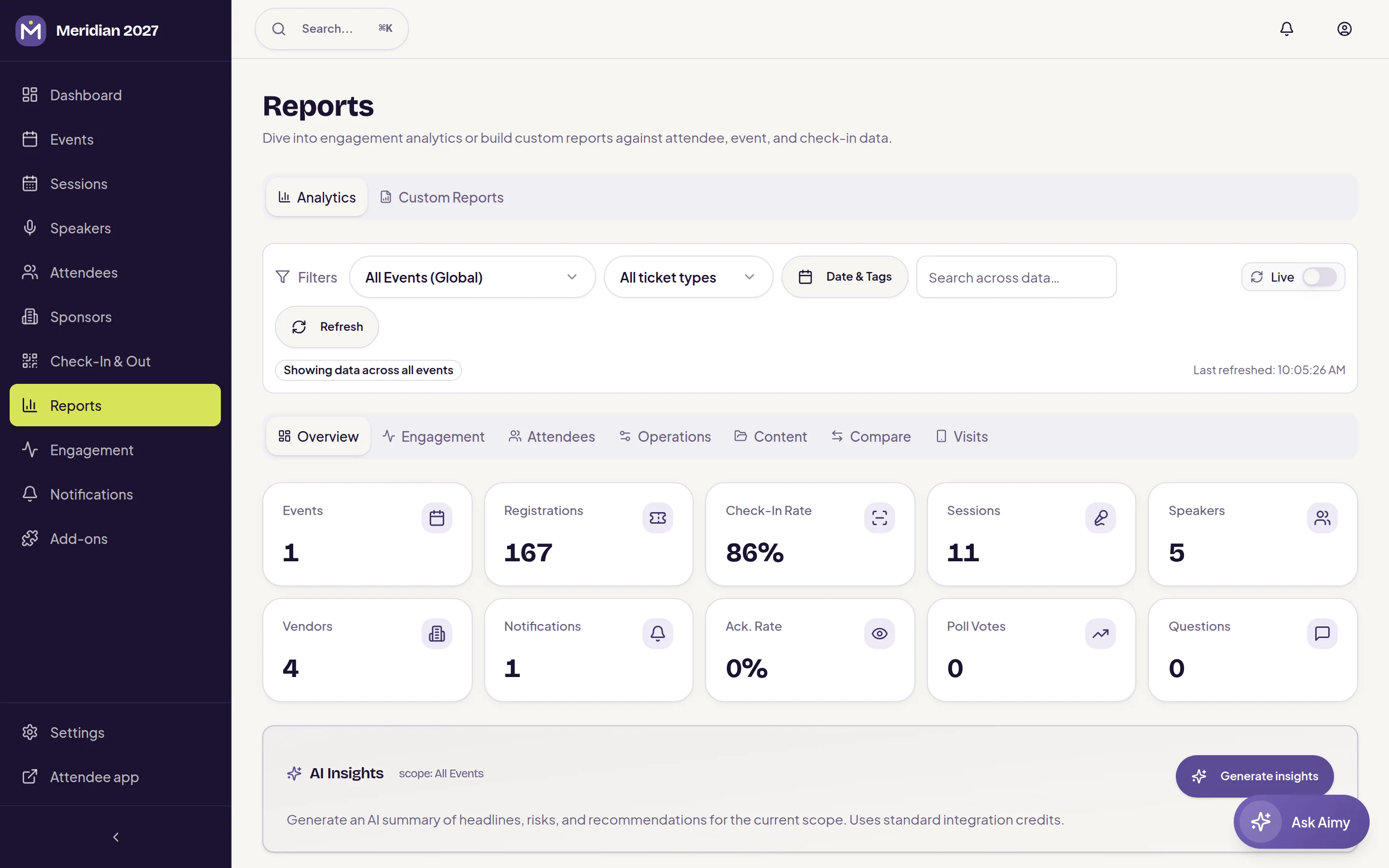Click the bell icon on the Notifications card

coord(658,633)
